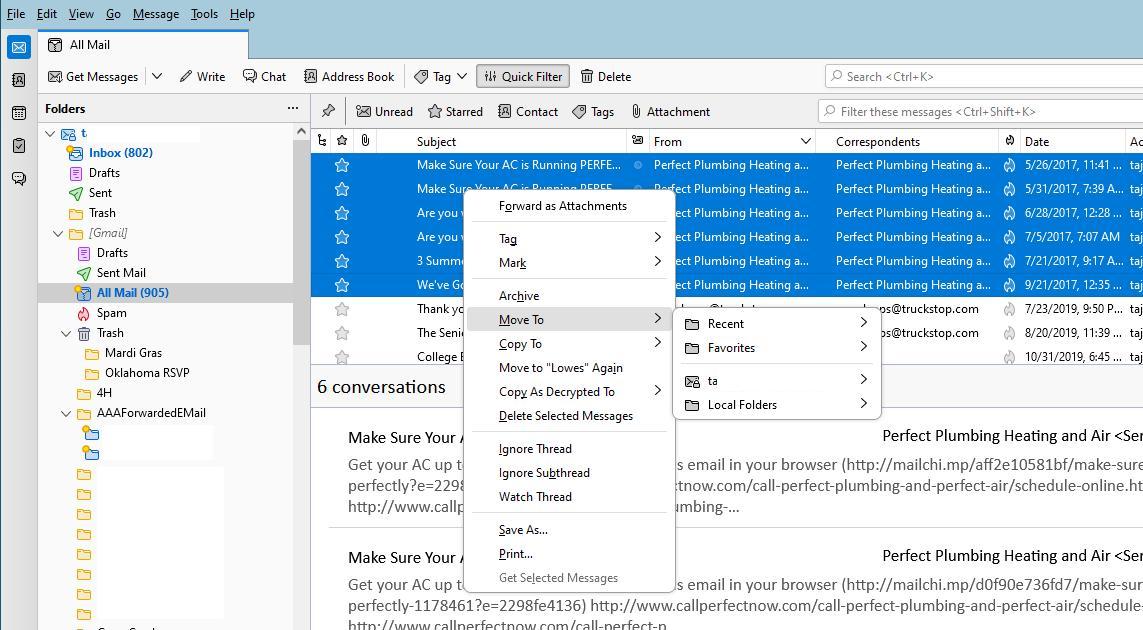Select Archive from the context menu
The width and height of the screenshot is (1143, 630).
coord(519,295)
